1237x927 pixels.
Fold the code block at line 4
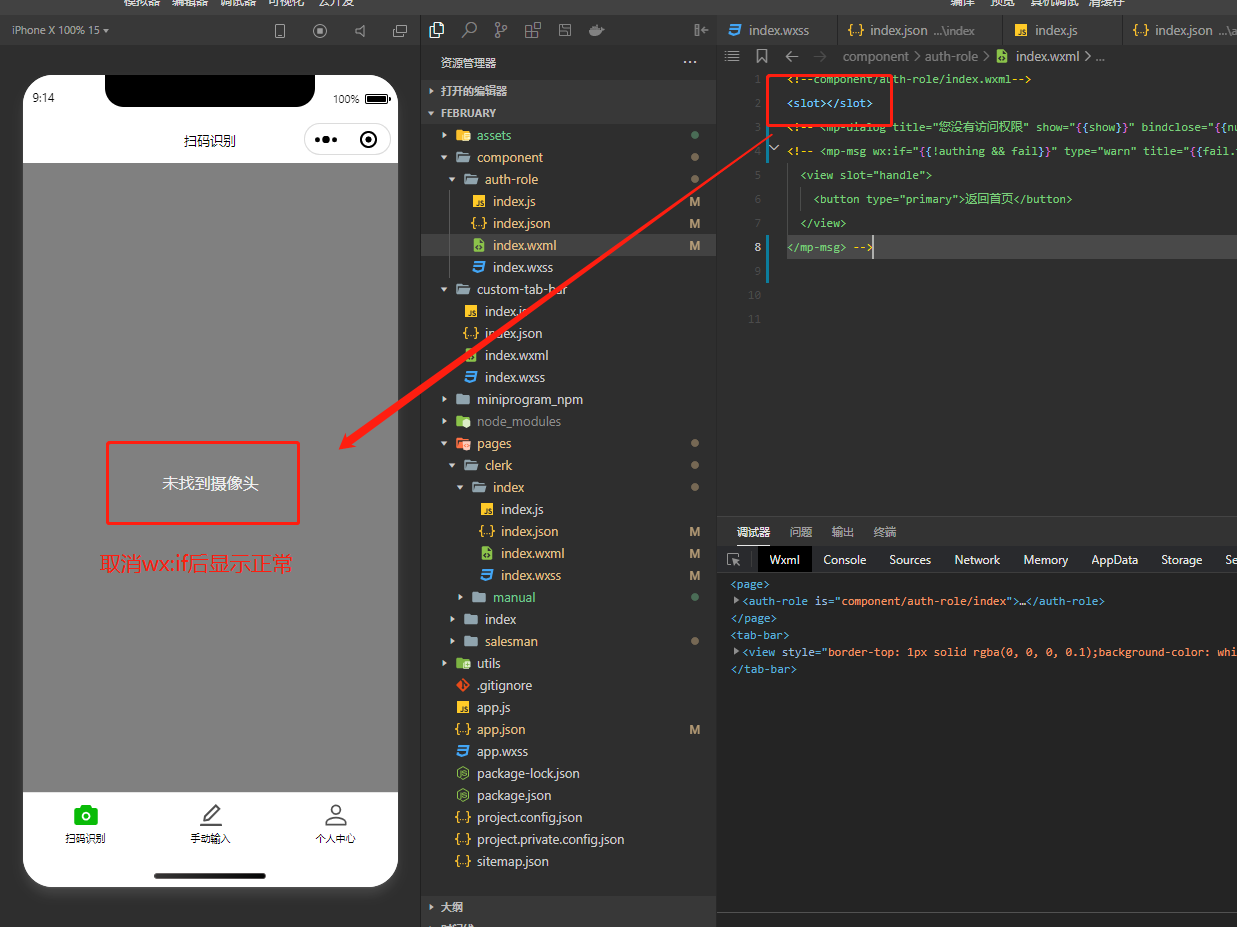point(774,149)
